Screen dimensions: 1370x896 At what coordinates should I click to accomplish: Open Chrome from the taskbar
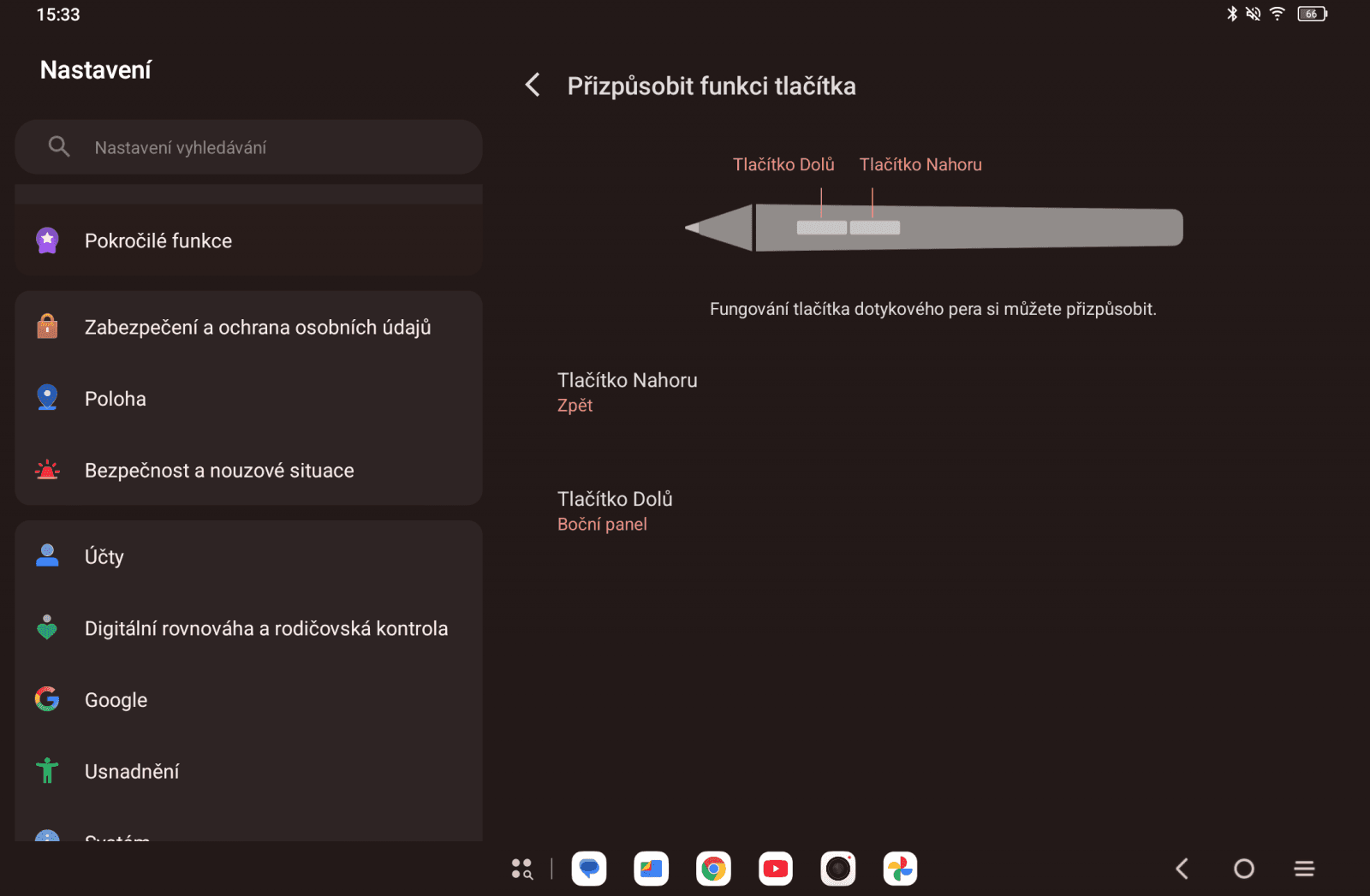click(x=713, y=868)
